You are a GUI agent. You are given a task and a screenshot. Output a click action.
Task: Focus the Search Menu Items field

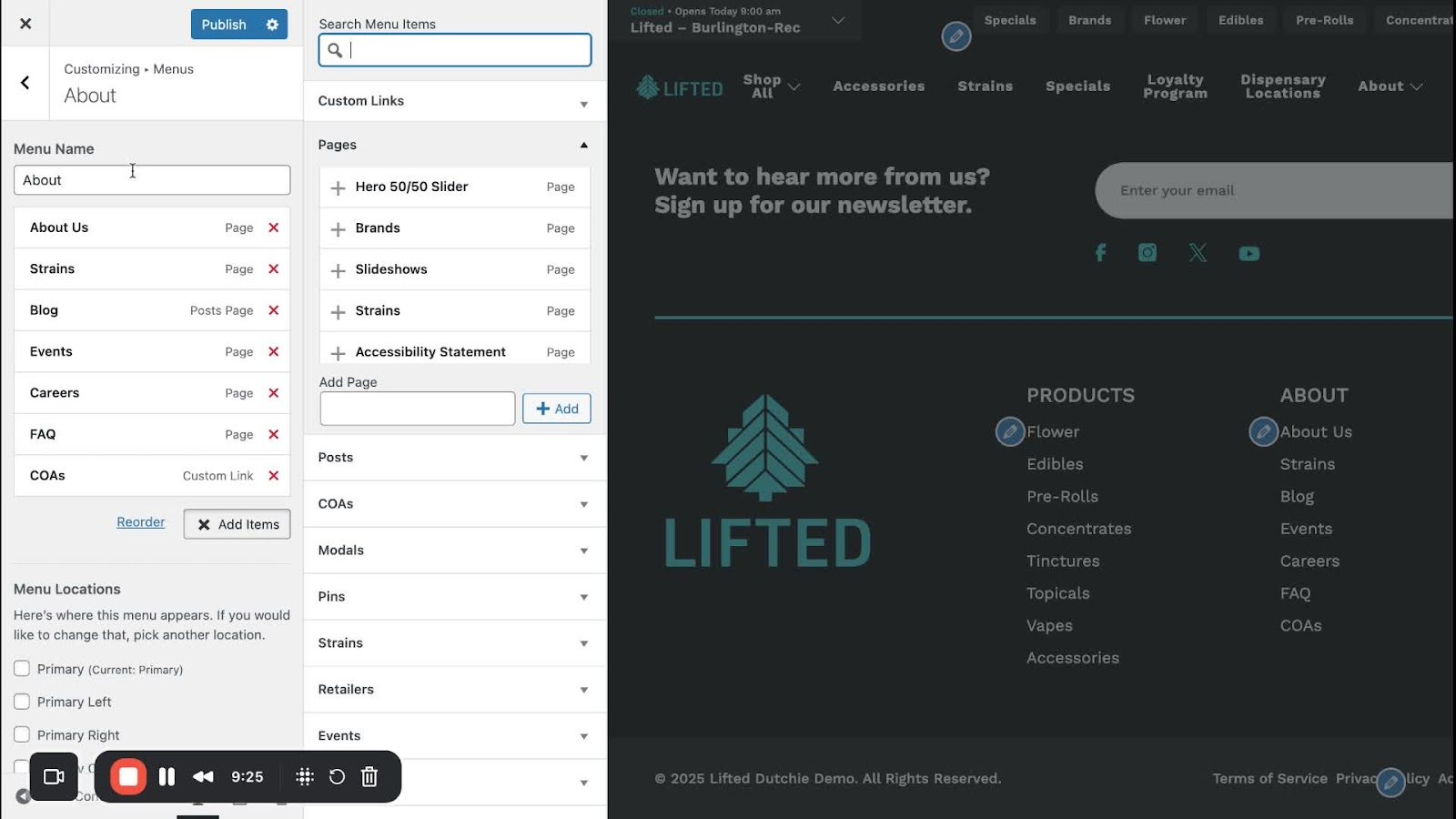(455, 50)
